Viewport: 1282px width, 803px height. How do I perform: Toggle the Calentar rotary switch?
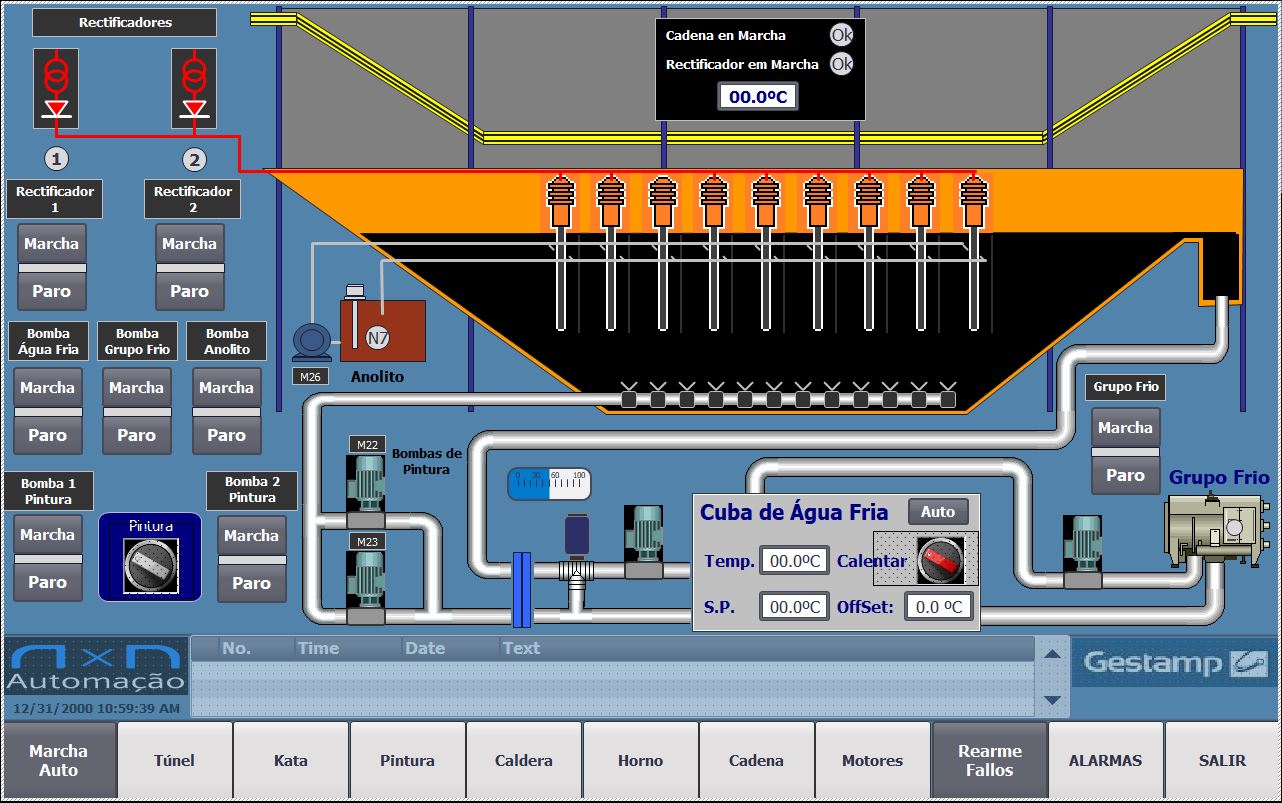pos(940,560)
